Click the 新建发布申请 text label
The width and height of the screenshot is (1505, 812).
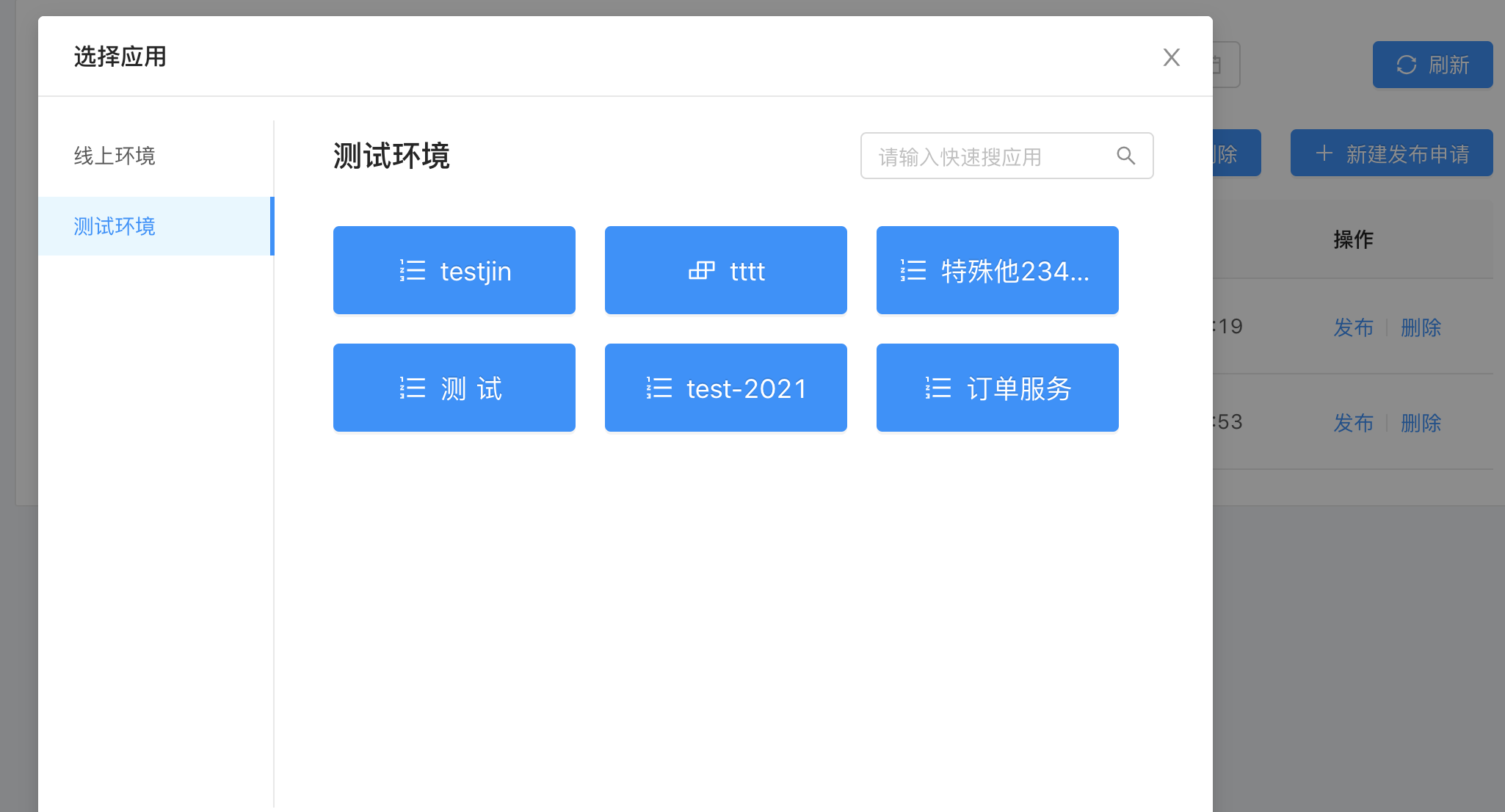click(1408, 153)
